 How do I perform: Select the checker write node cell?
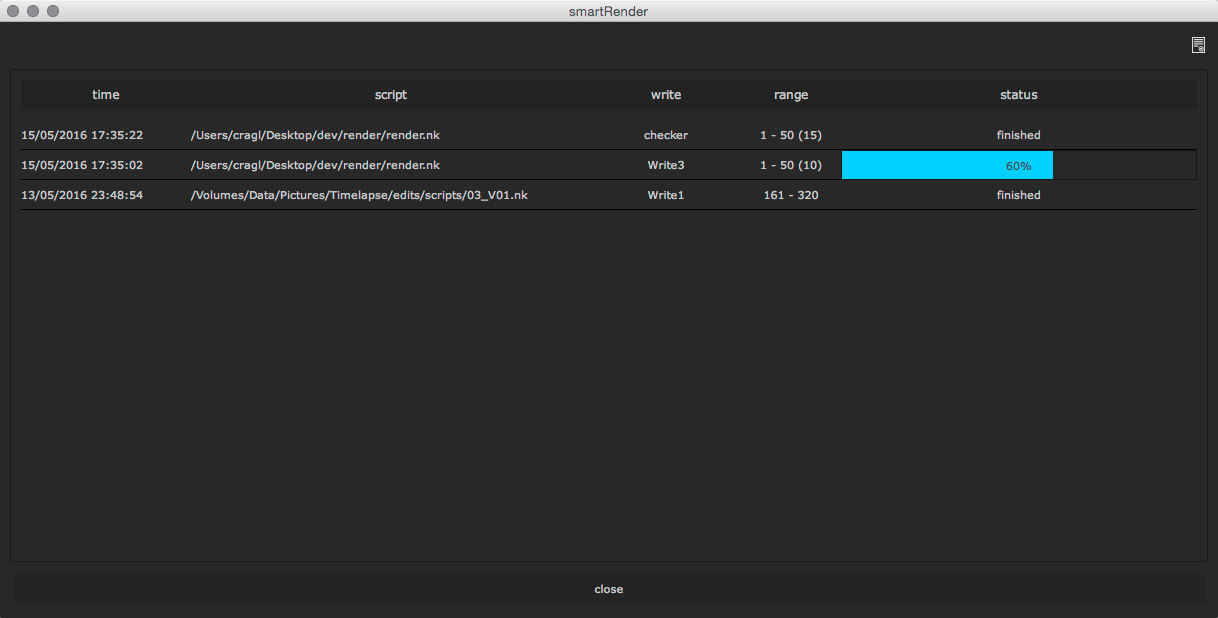pos(666,135)
